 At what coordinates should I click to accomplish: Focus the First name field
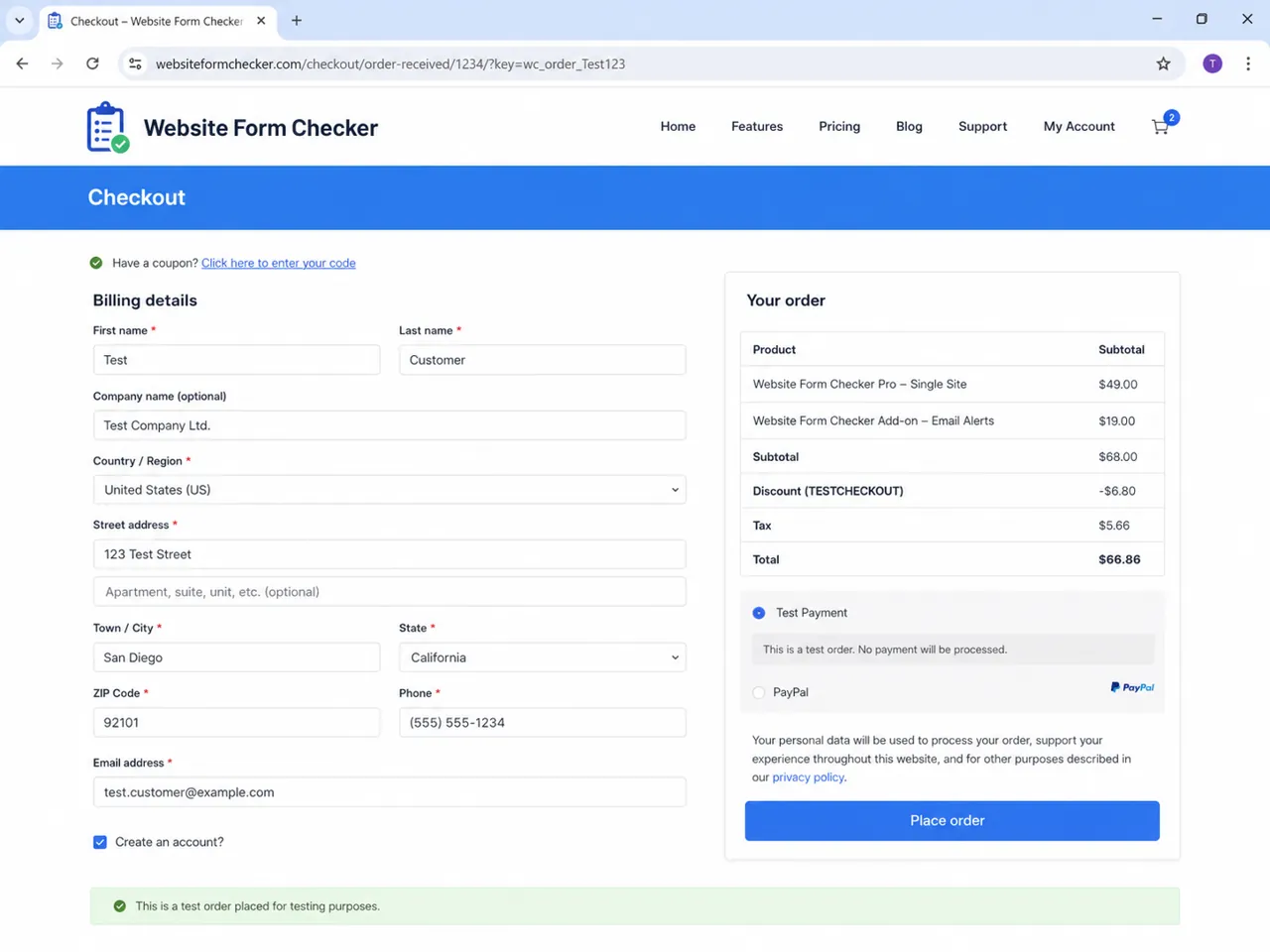(236, 360)
